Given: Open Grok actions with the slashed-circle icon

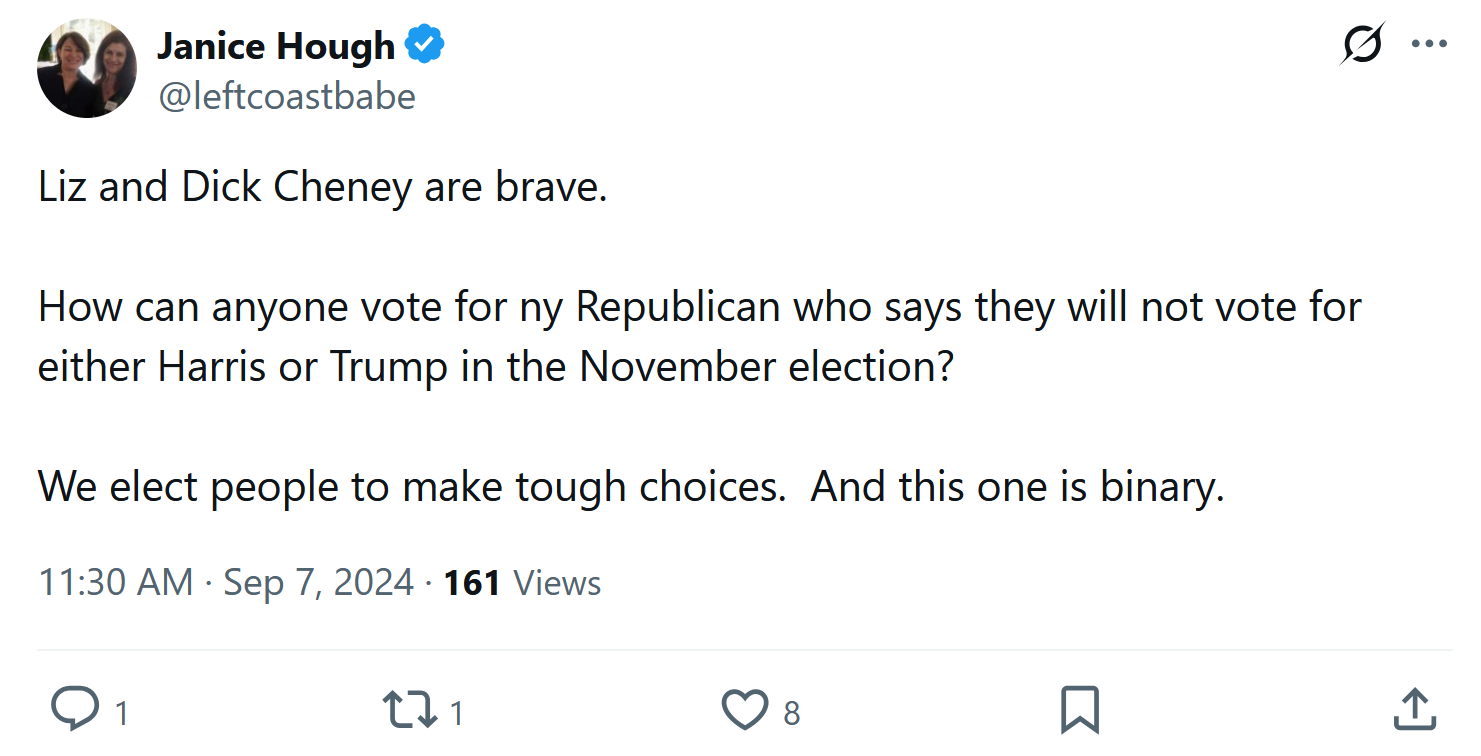Looking at the screenshot, I should pos(1362,45).
